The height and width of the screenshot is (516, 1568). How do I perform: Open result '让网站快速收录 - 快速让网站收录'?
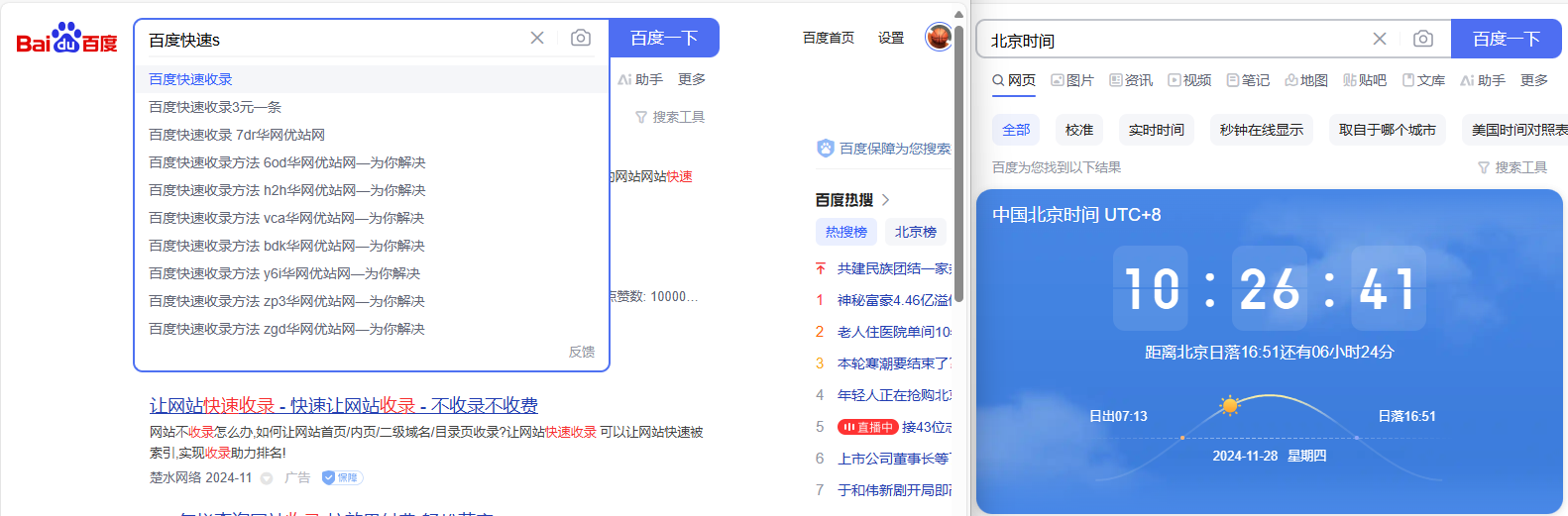[x=344, y=405]
